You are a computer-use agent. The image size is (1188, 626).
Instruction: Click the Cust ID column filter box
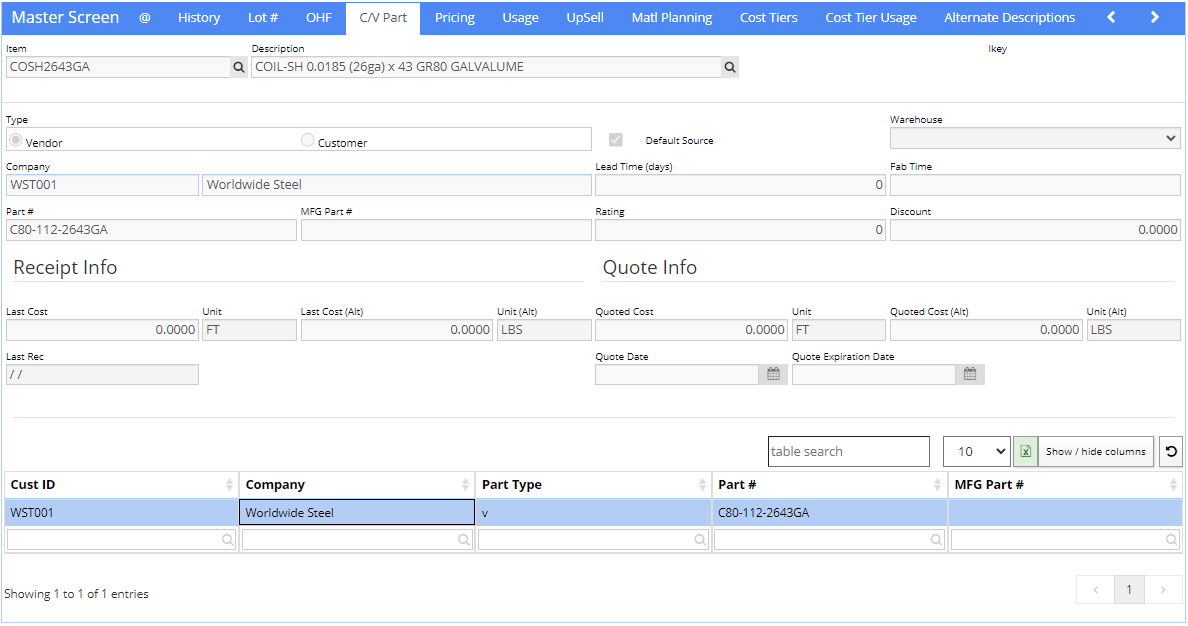click(x=121, y=540)
